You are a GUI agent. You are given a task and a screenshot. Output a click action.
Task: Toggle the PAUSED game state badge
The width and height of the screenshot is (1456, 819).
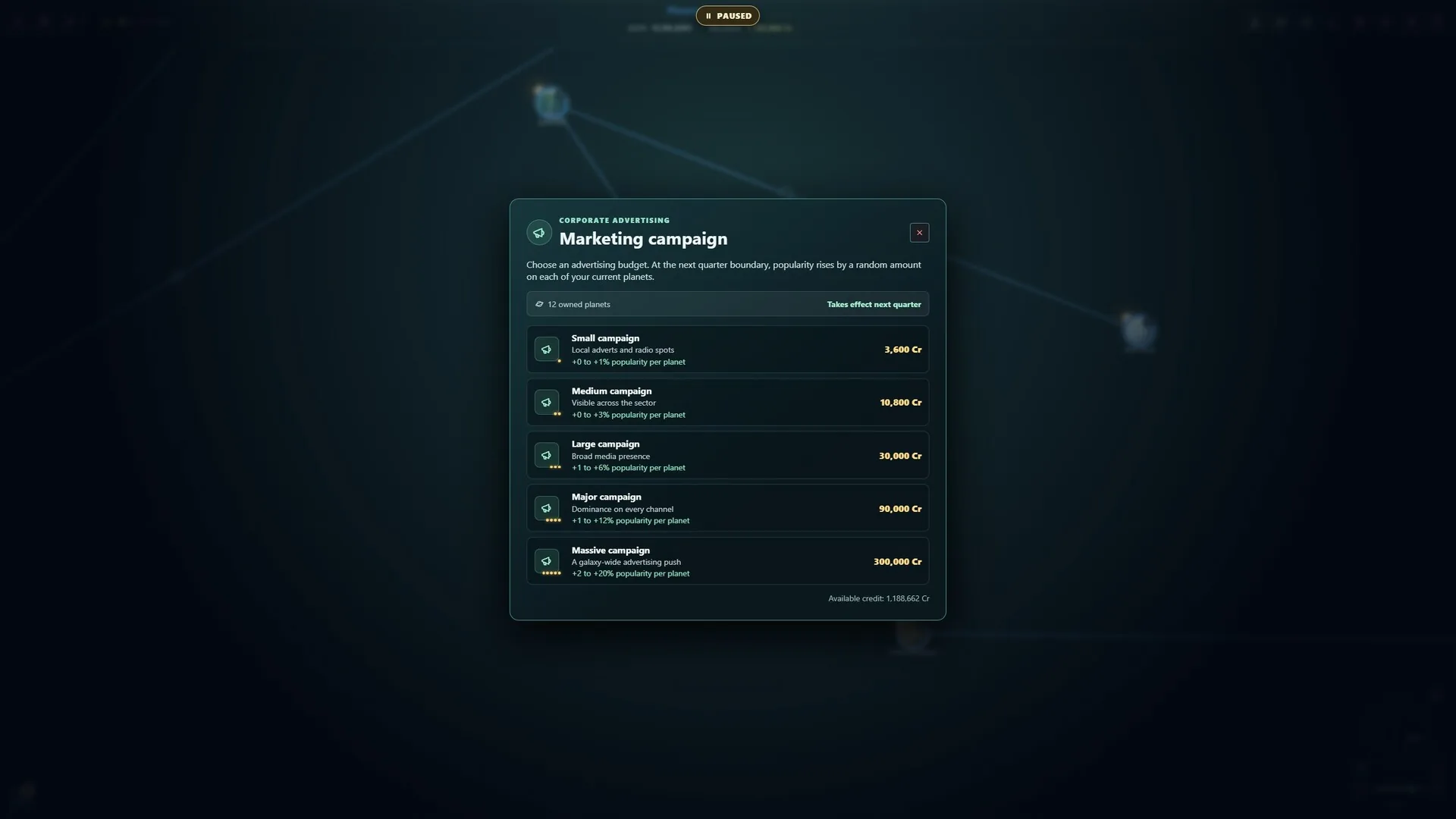tap(728, 16)
